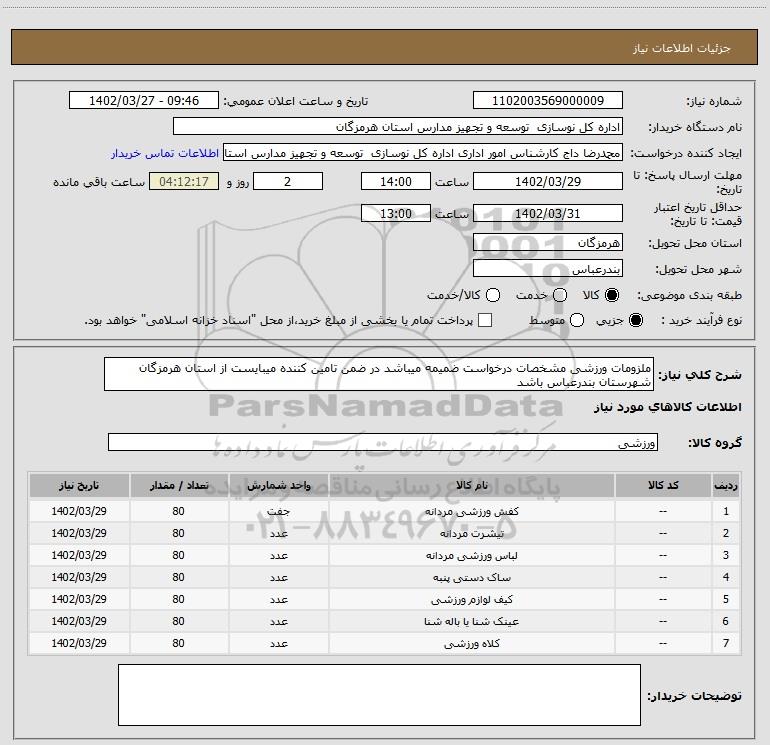
Task: Click the delivery province field هرمزگان
Action: (548, 242)
